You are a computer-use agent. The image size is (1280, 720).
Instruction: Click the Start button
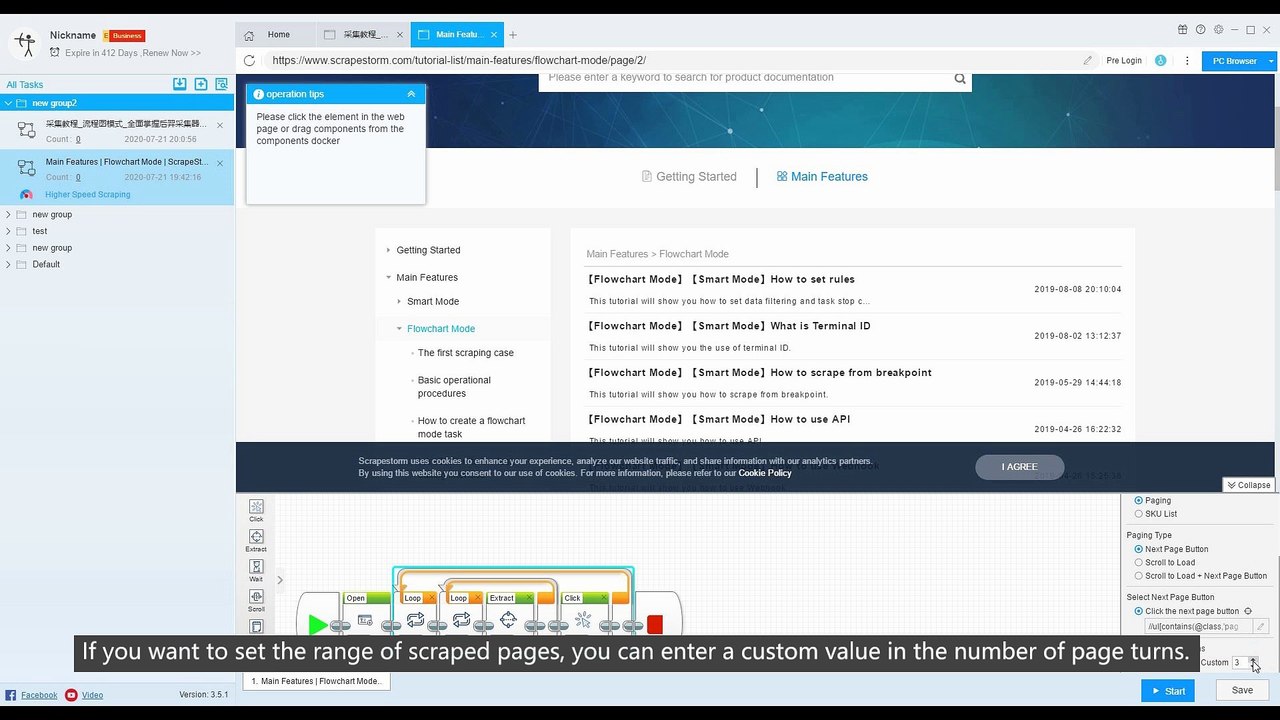tap(1167, 690)
